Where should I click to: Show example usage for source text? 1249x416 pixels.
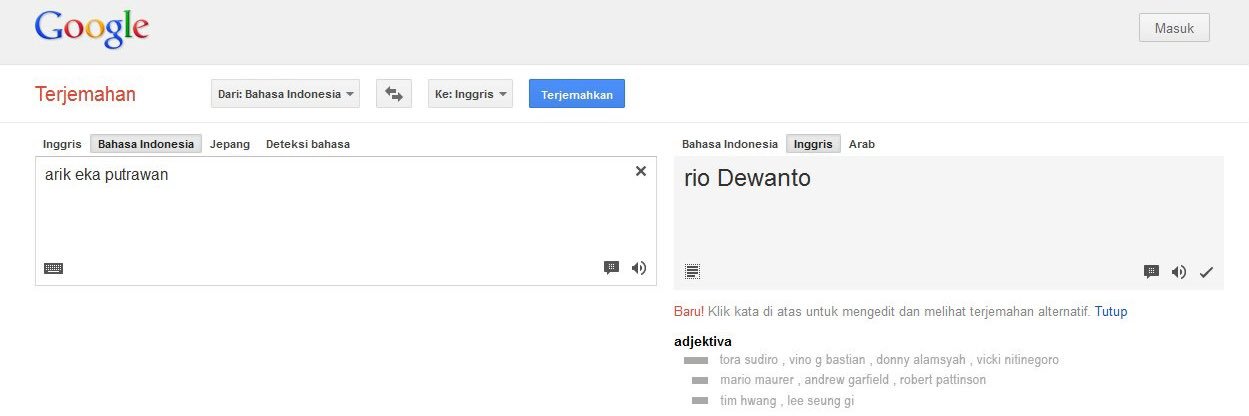[x=611, y=268]
